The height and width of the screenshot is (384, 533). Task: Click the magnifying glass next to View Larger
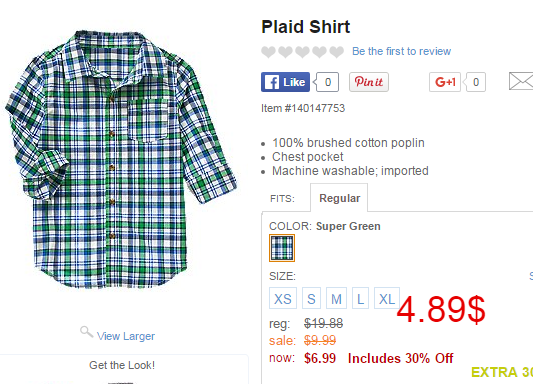click(86, 332)
